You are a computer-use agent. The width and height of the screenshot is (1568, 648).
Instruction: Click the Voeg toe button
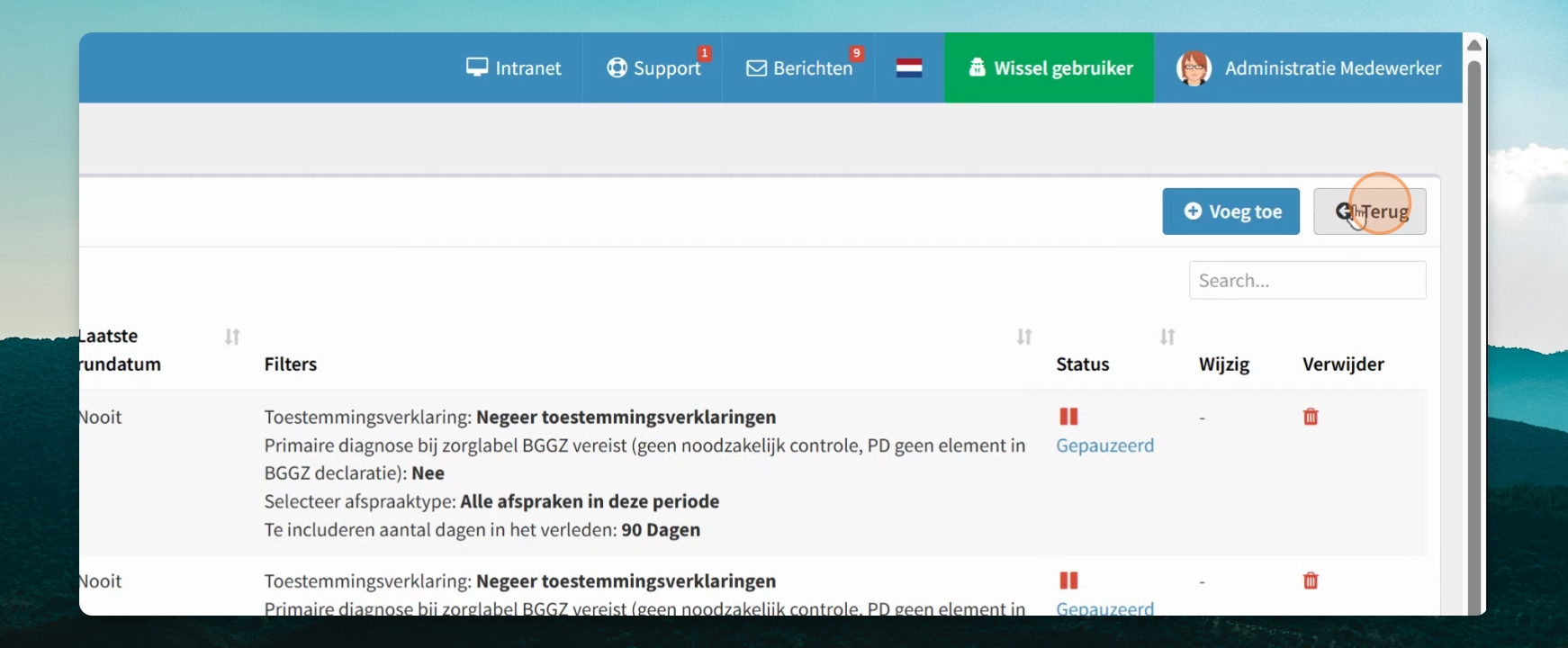pos(1230,211)
